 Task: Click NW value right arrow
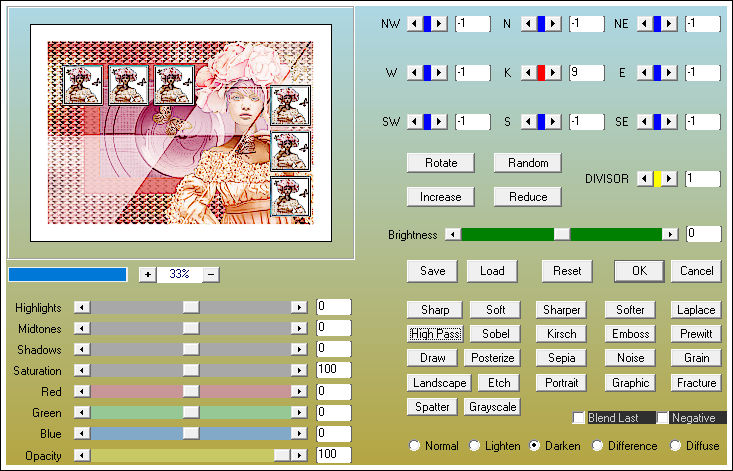pos(439,23)
